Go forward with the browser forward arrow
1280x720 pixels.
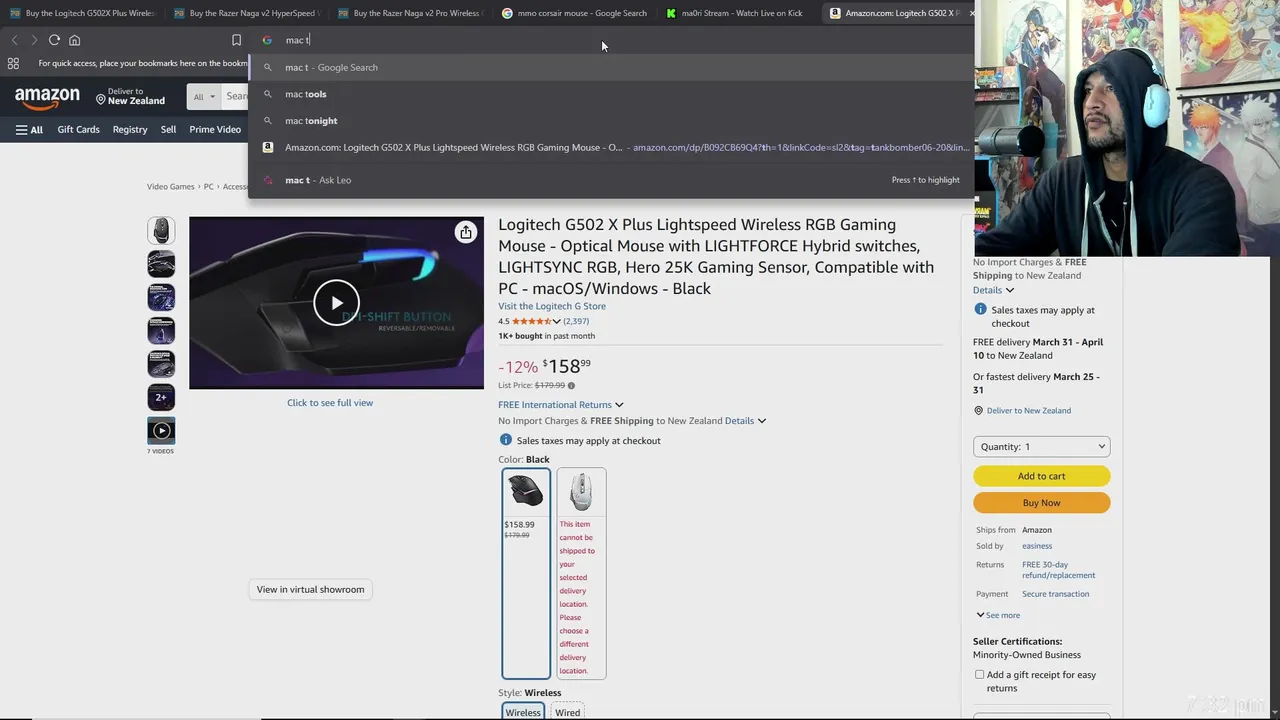[x=34, y=40]
